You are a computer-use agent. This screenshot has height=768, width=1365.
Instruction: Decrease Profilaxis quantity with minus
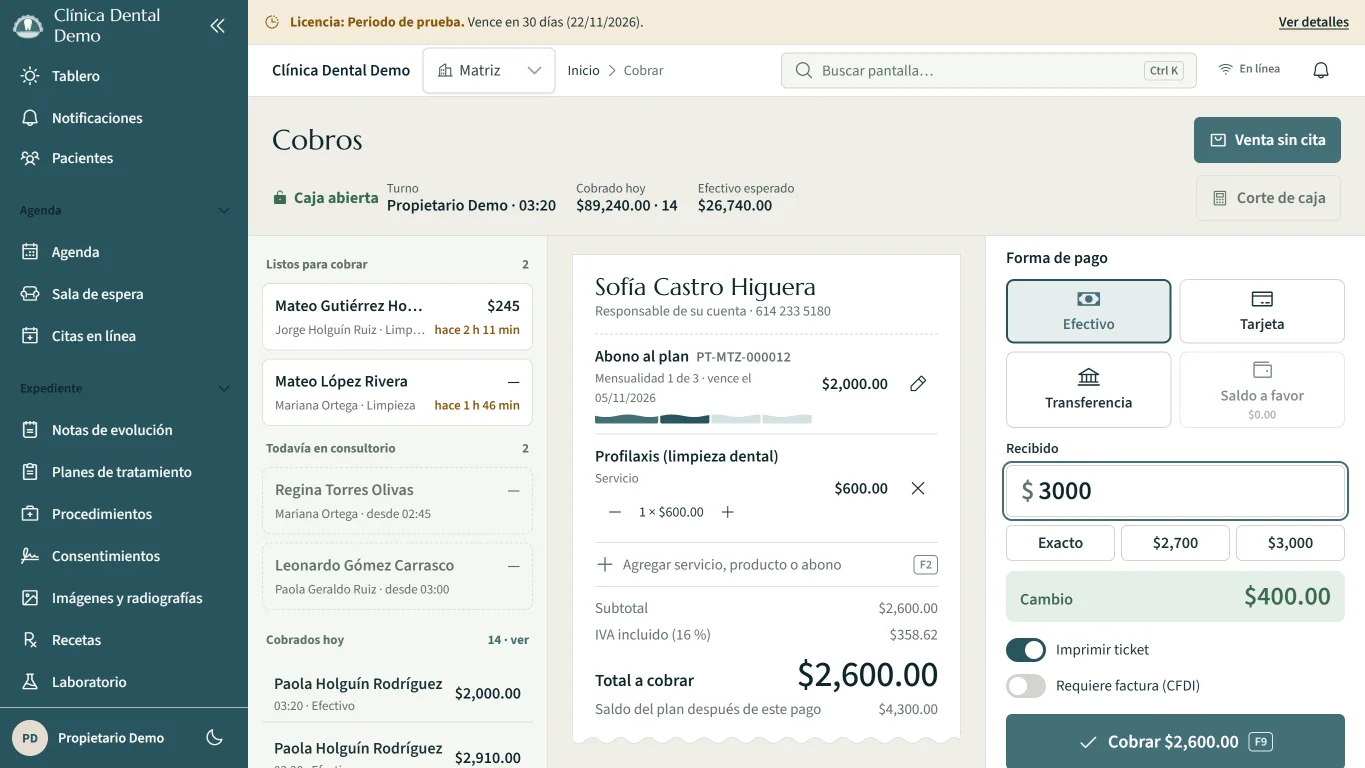(615, 512)
